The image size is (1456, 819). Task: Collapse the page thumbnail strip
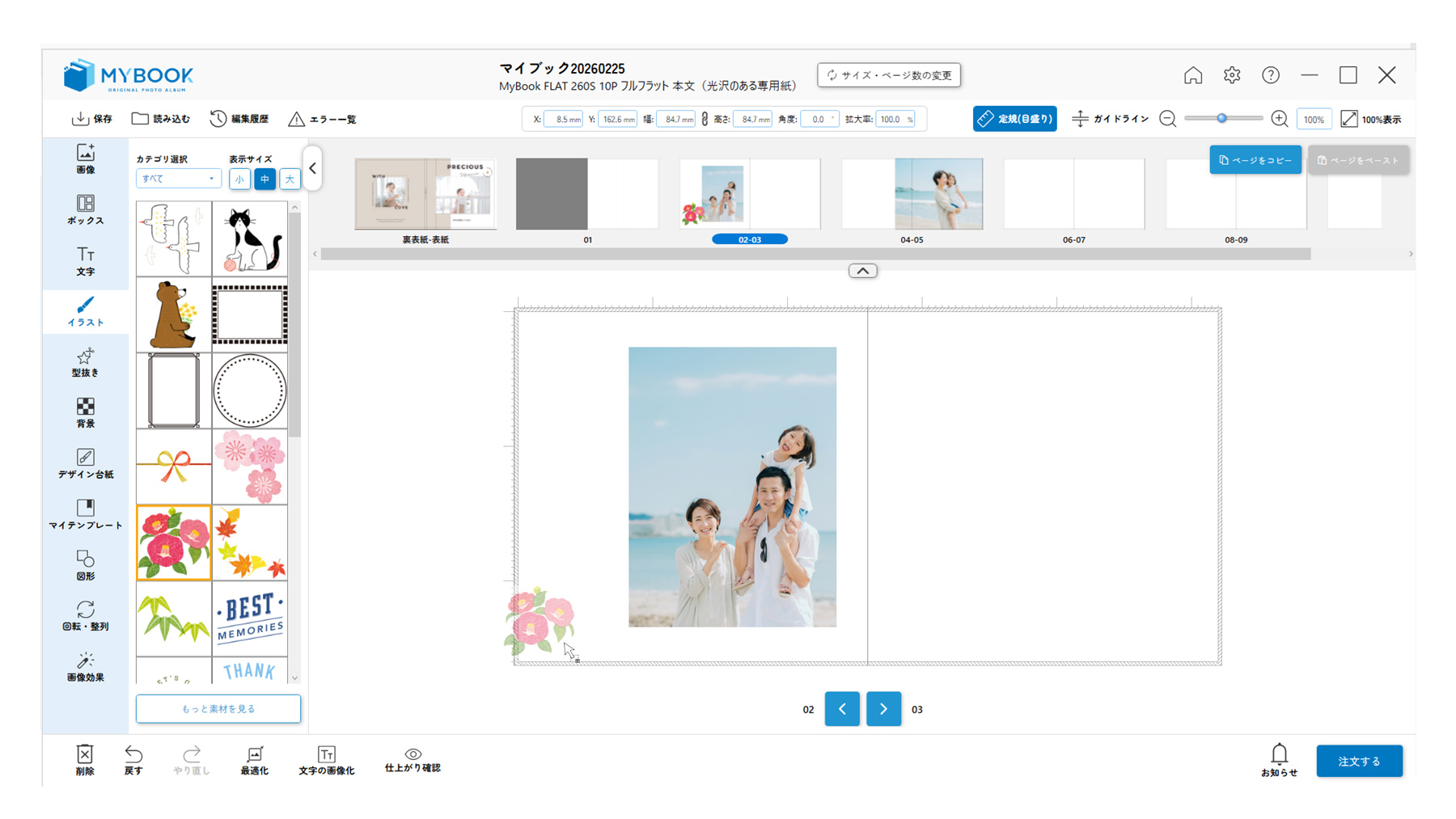click(x=863, y=271)
